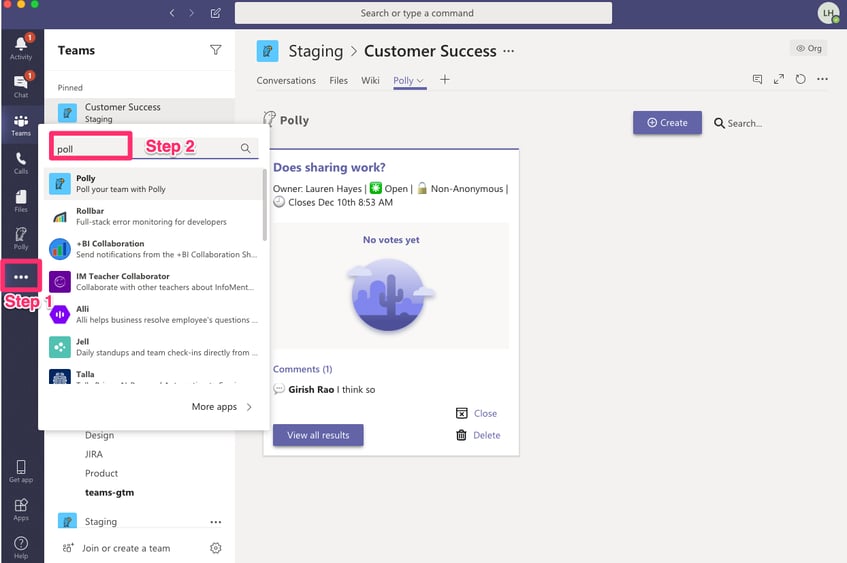The image size is (847, 563).
Task: Close the poll via Close link
Action: (x=476, y=413)
